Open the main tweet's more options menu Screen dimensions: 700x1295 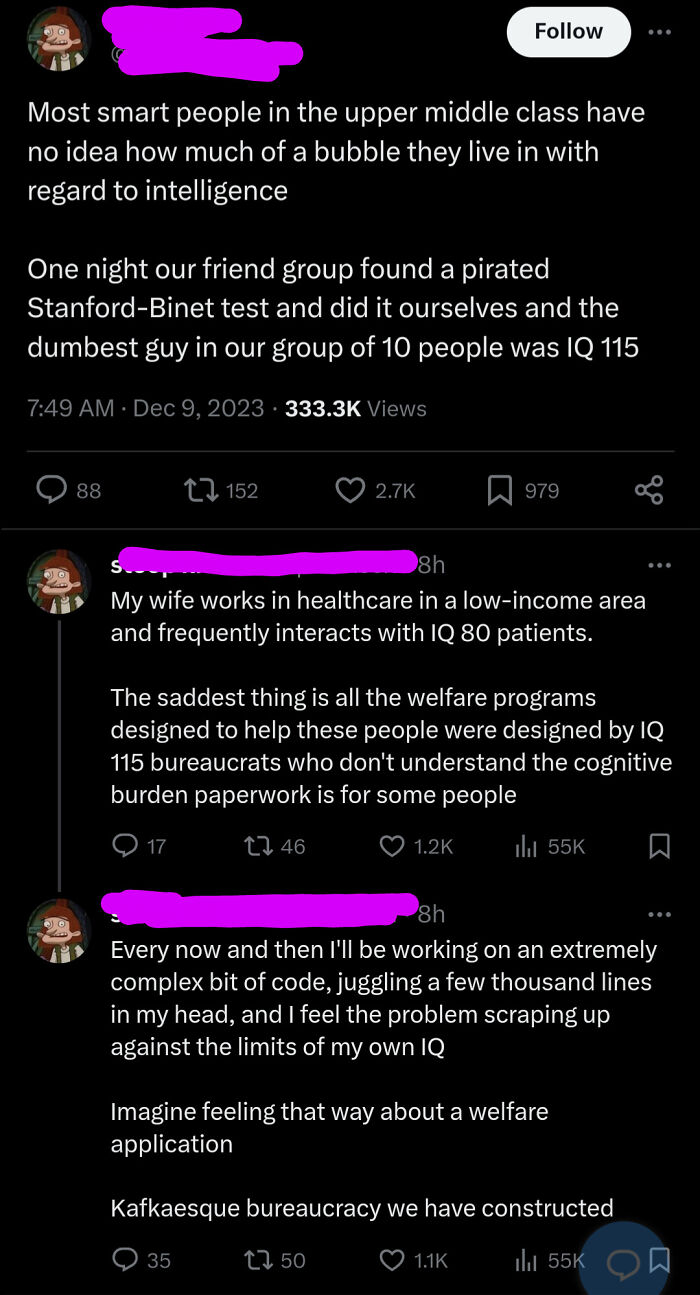pyautogui.click(x=659, y=32)
